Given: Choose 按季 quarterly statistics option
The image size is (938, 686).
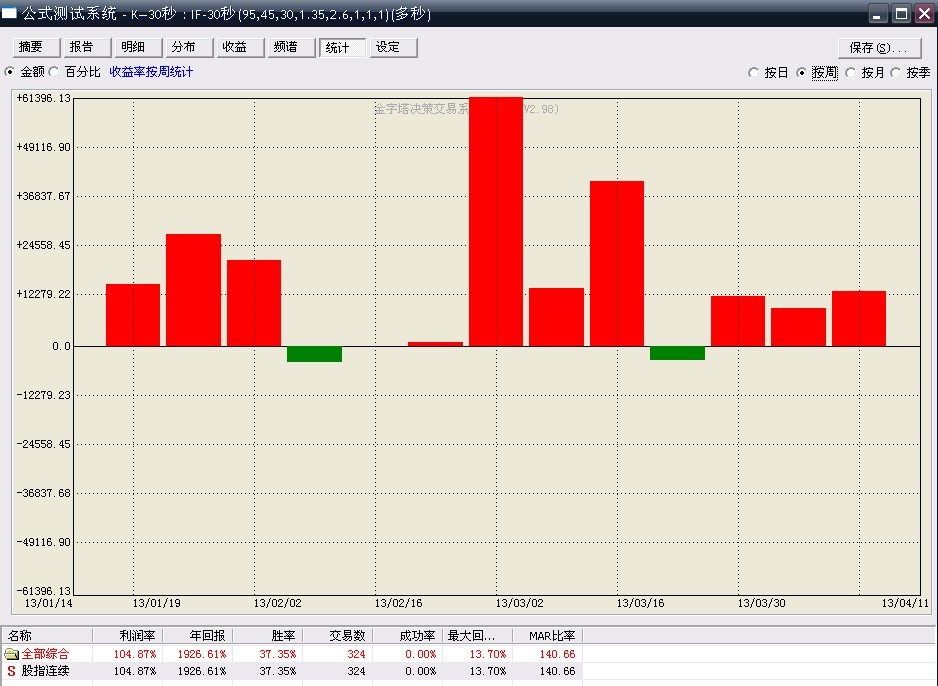Looking at the screenshot, I should point(896,73).
